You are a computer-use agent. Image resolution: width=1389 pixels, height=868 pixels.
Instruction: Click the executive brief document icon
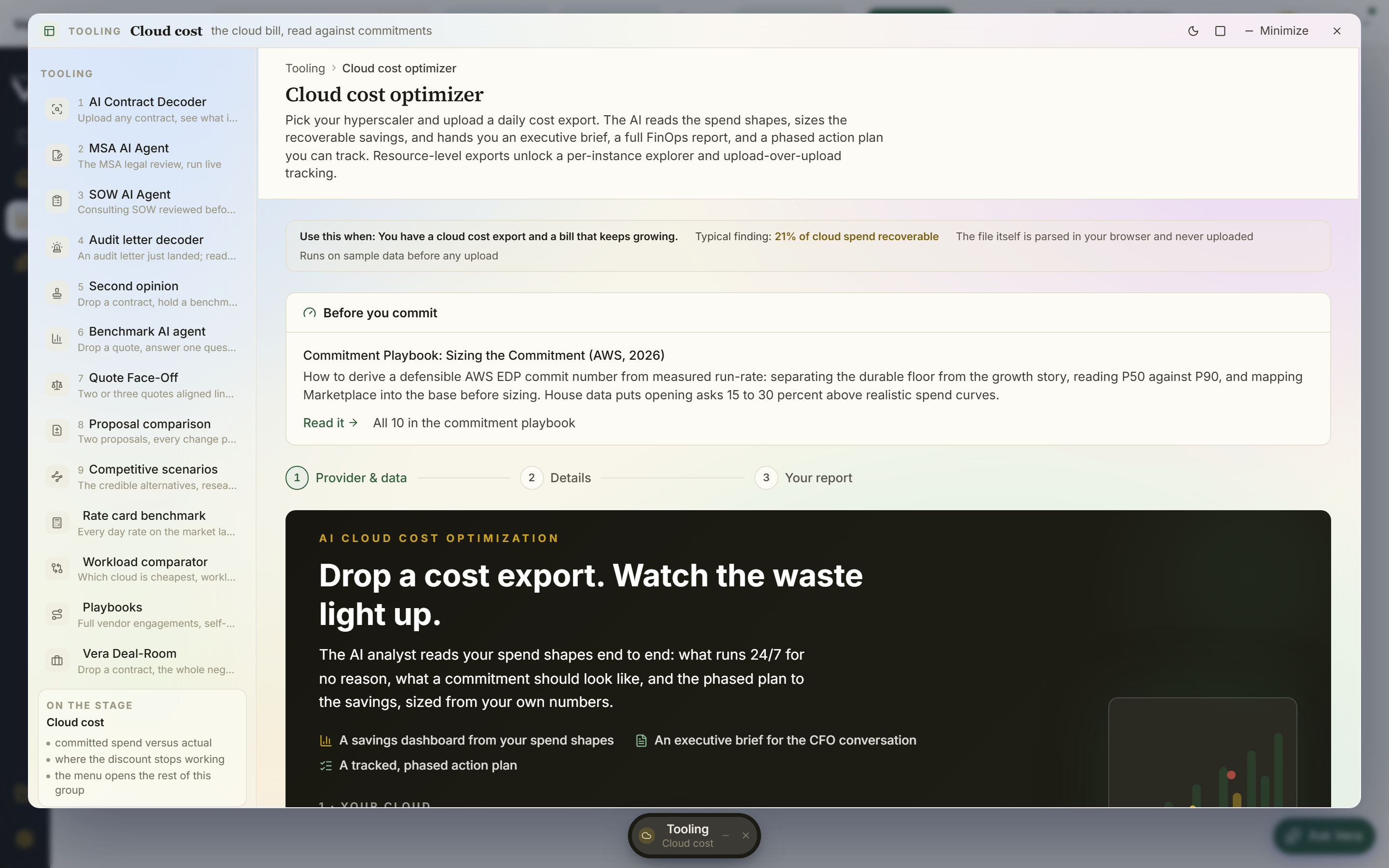[641, 741]
